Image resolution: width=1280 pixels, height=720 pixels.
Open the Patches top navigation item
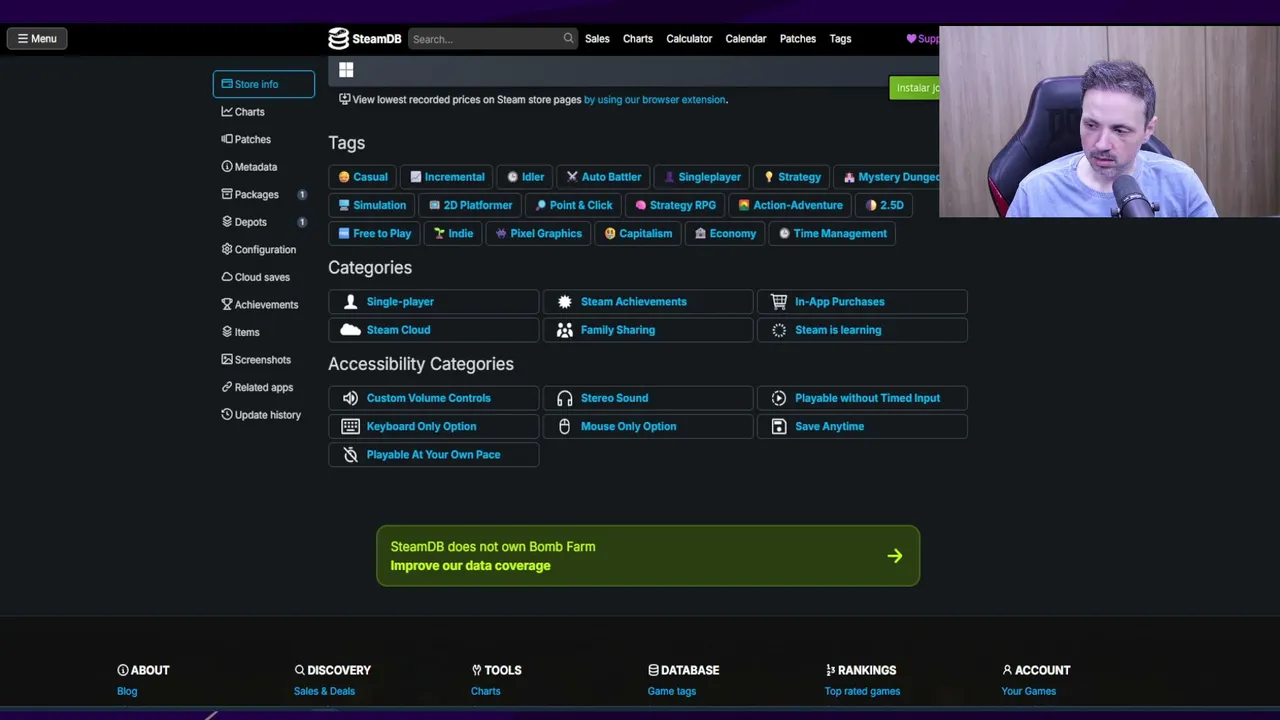[x=798, y=39]
